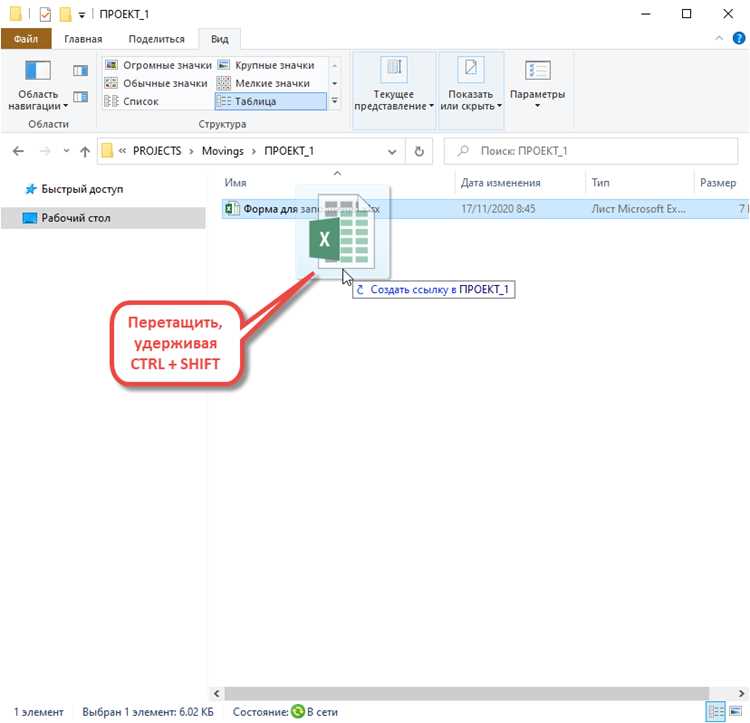Screen dimensions: 750x723
Task: Choose Обычные значки layout
Action: click(x=156, y=83)
